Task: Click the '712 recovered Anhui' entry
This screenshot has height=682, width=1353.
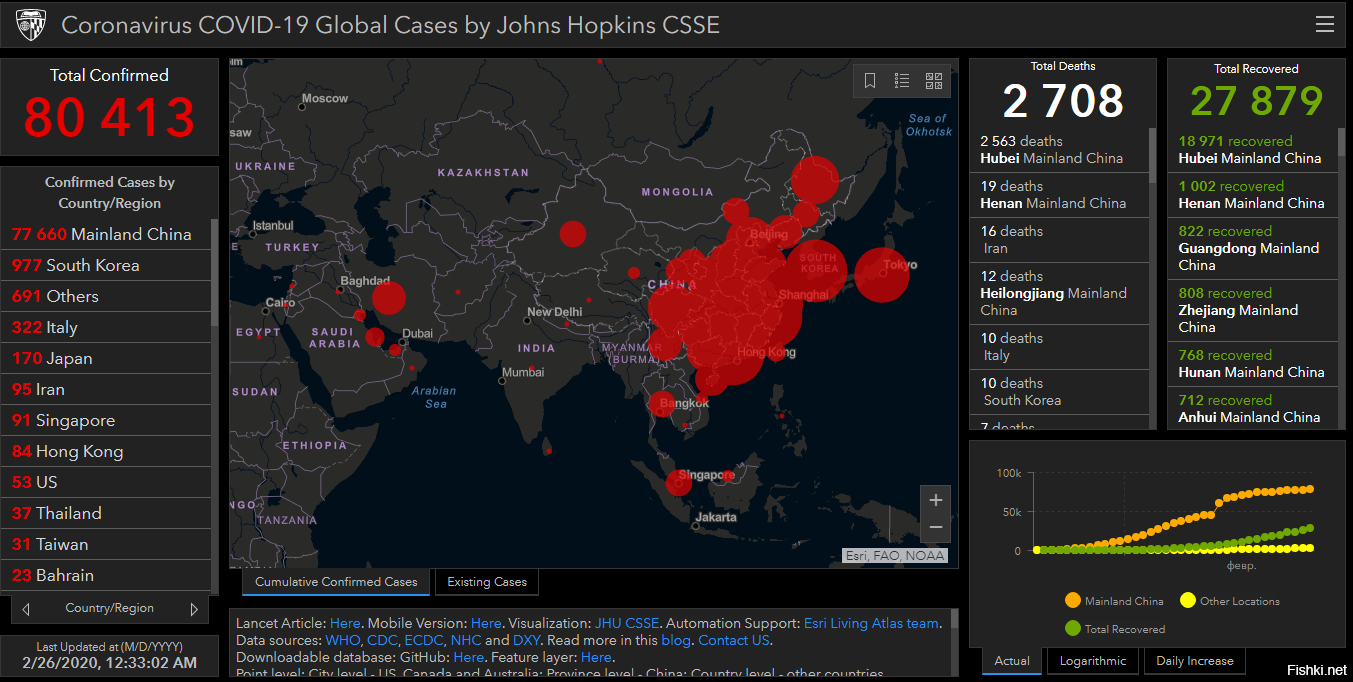Action: (1253, 408)
